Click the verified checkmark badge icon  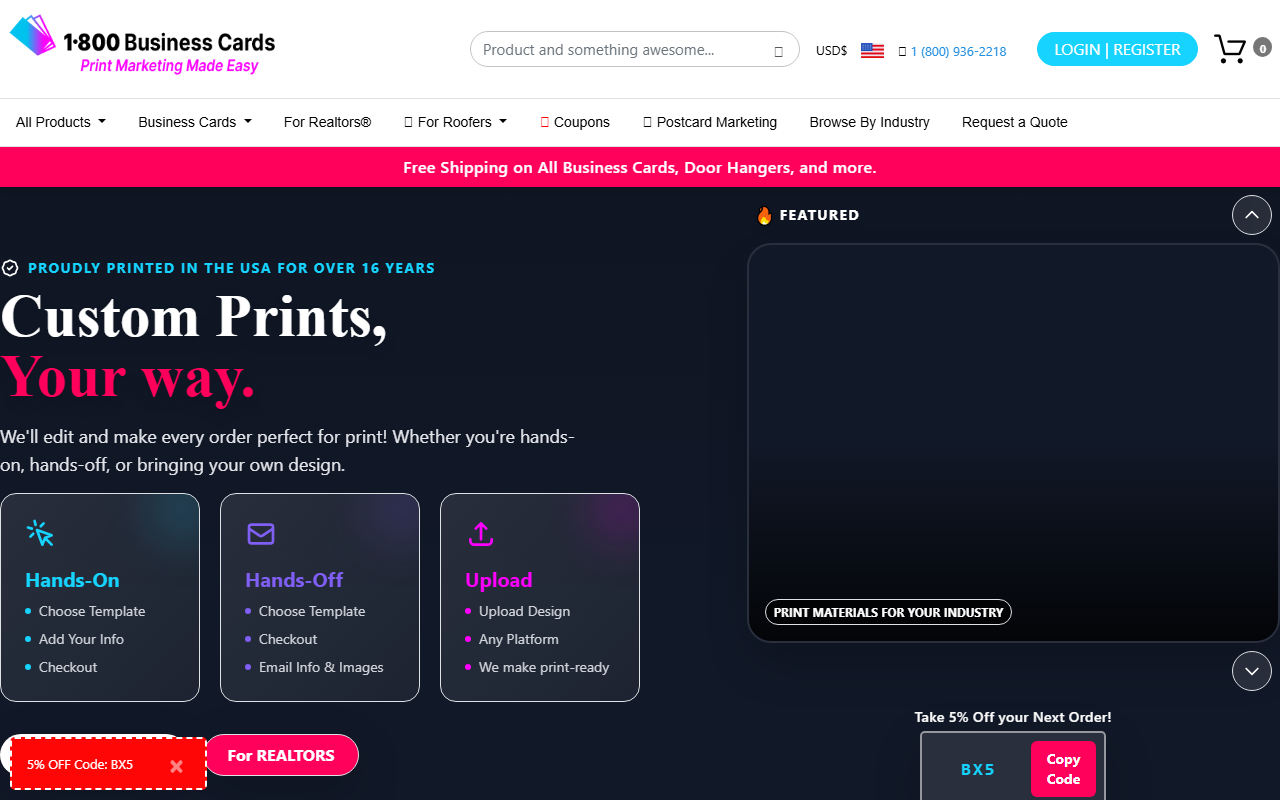[x=10, y=268]
